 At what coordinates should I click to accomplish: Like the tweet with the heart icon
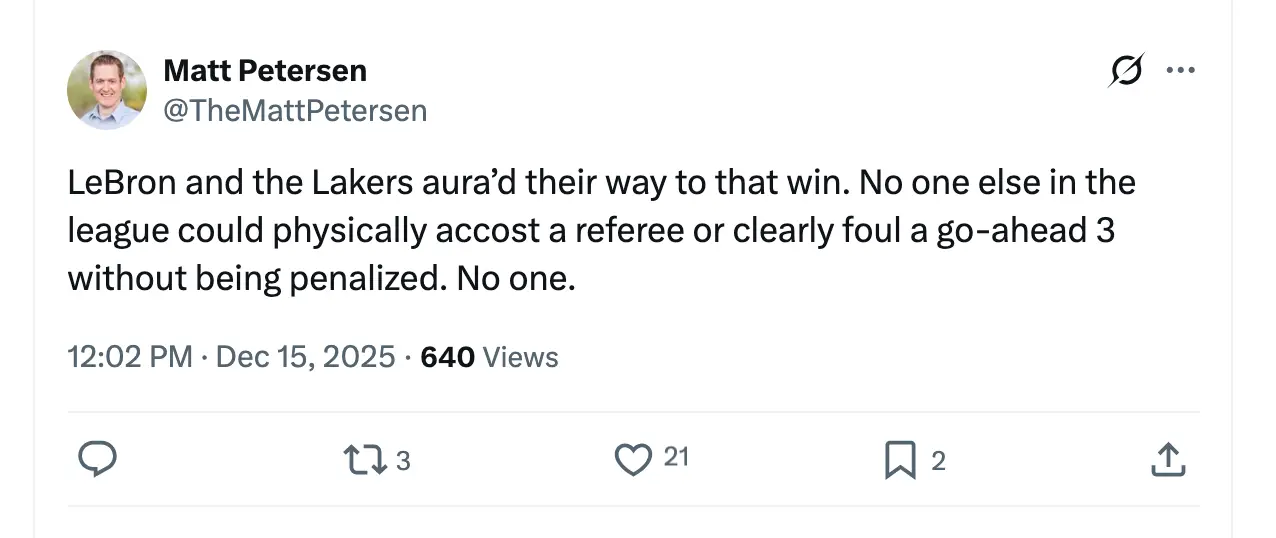632,459
